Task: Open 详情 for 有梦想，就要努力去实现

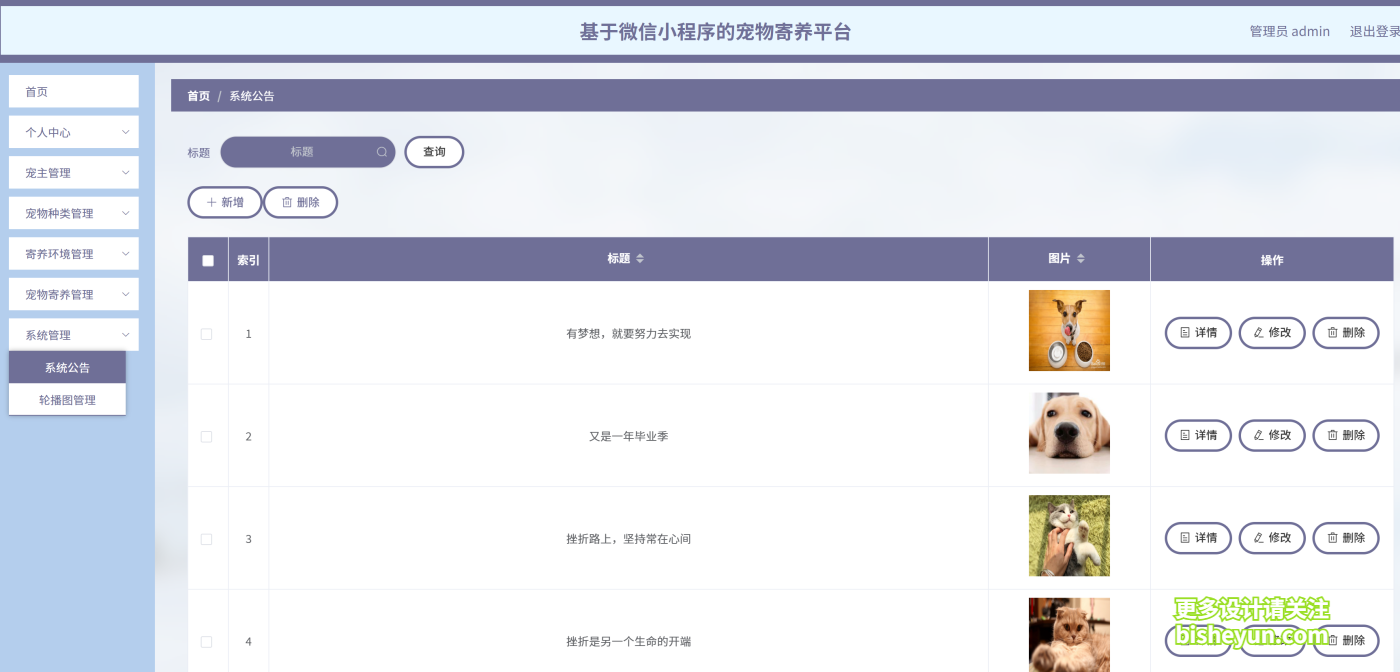Action: pos(1198,333)
